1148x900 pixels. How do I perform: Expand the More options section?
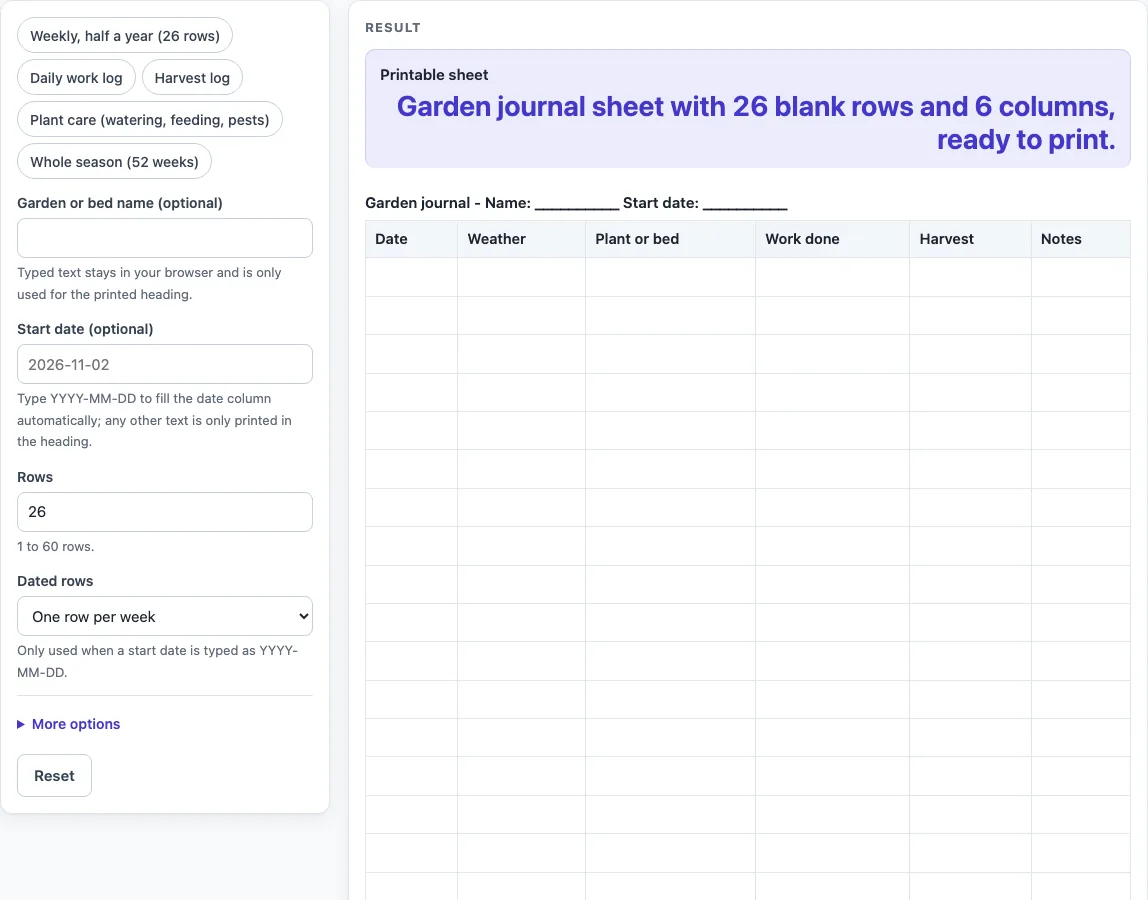69,724
